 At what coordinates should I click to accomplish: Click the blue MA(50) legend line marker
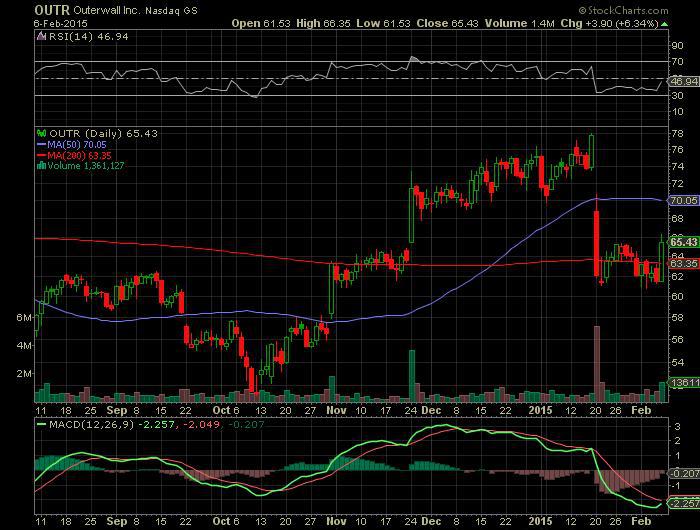(42, 145)
